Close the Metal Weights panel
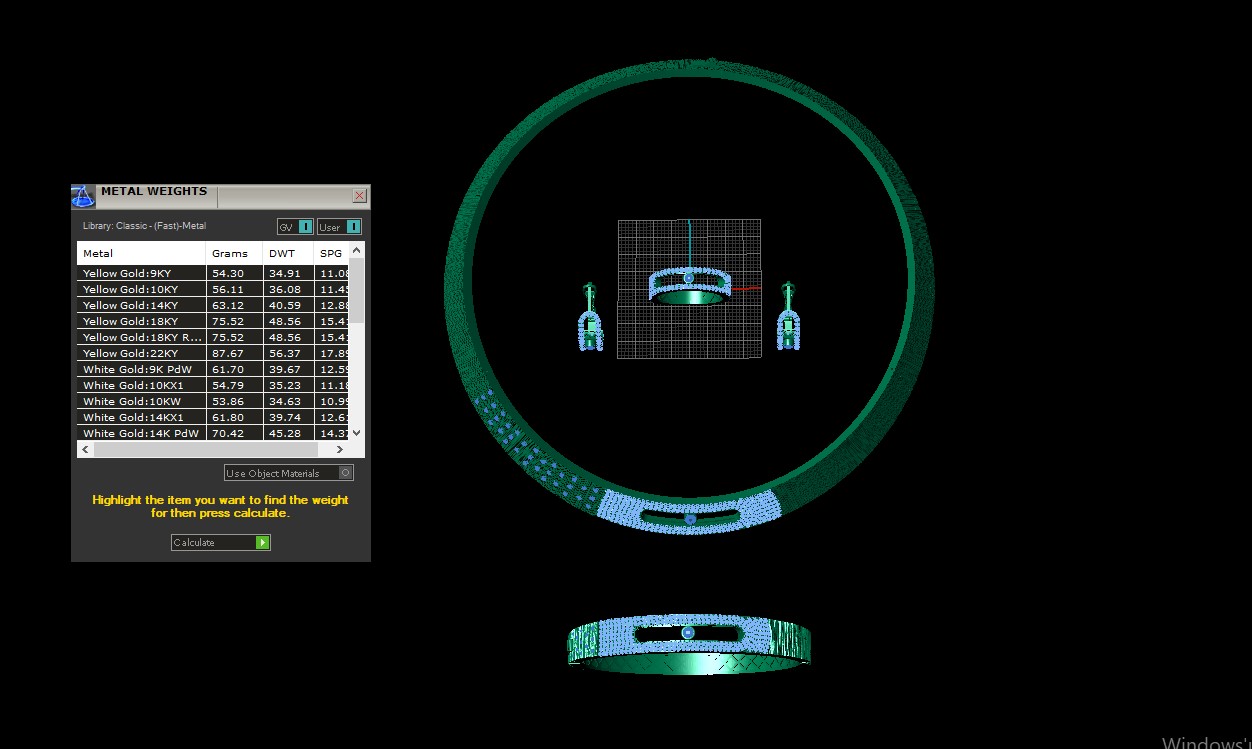Viewport: 1252px width, 749px height. coord(359,196)
